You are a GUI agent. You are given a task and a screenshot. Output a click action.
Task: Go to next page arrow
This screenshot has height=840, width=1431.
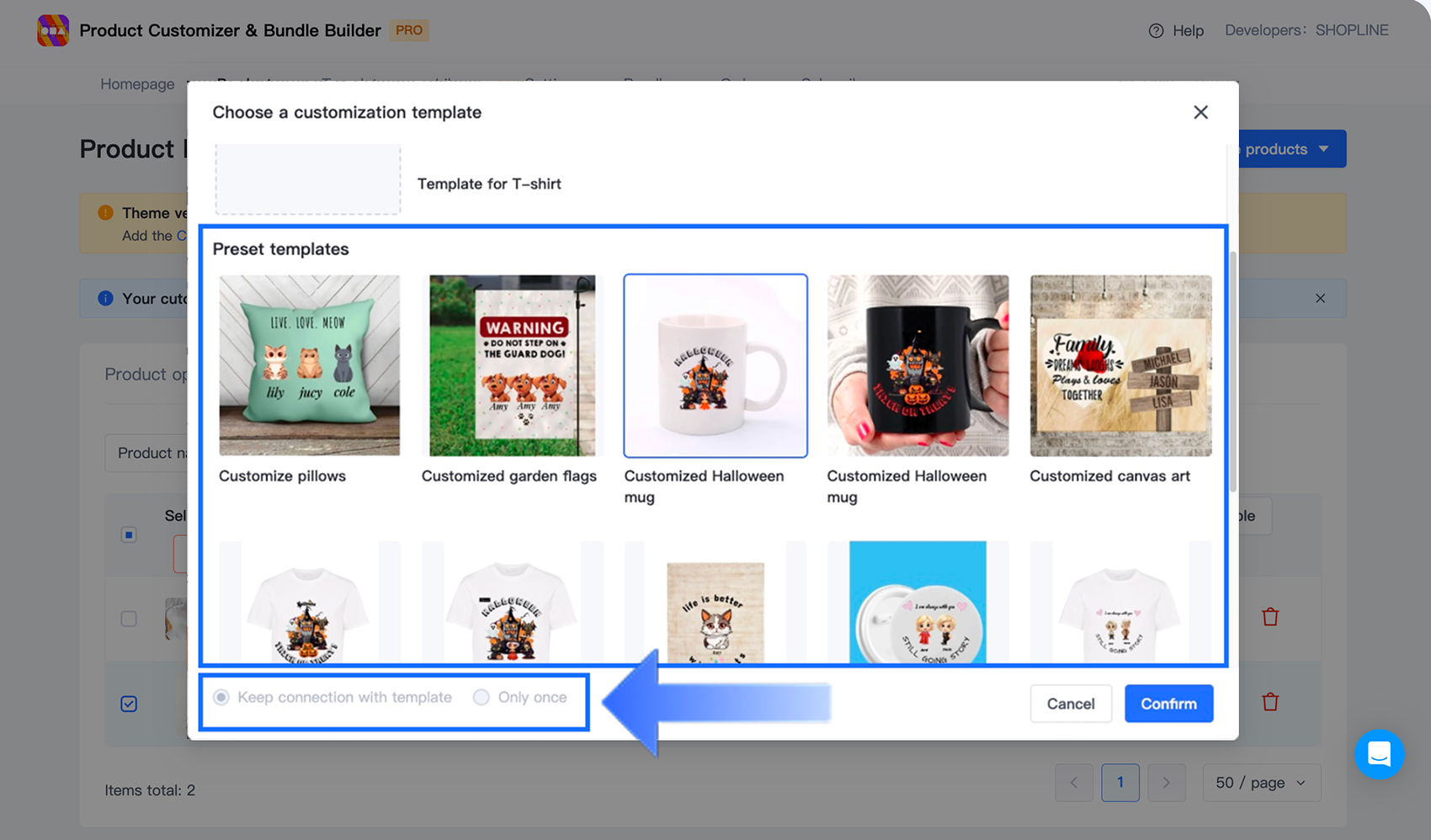click(1167, 783)
